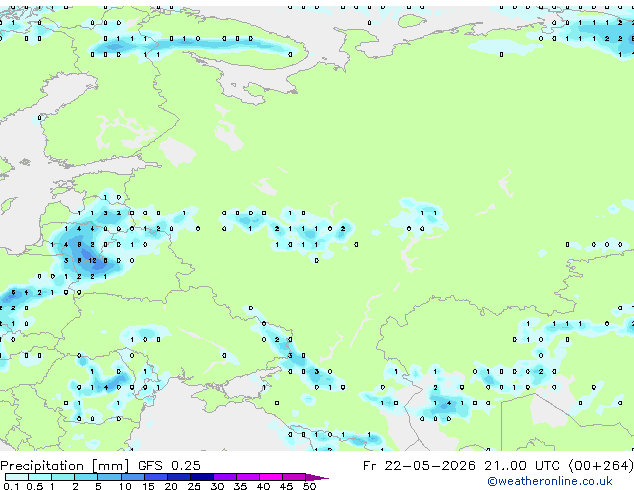
Task: Click the 'GFS 0.25' model label
Action: pyautogui.click(x=169, y=466)
